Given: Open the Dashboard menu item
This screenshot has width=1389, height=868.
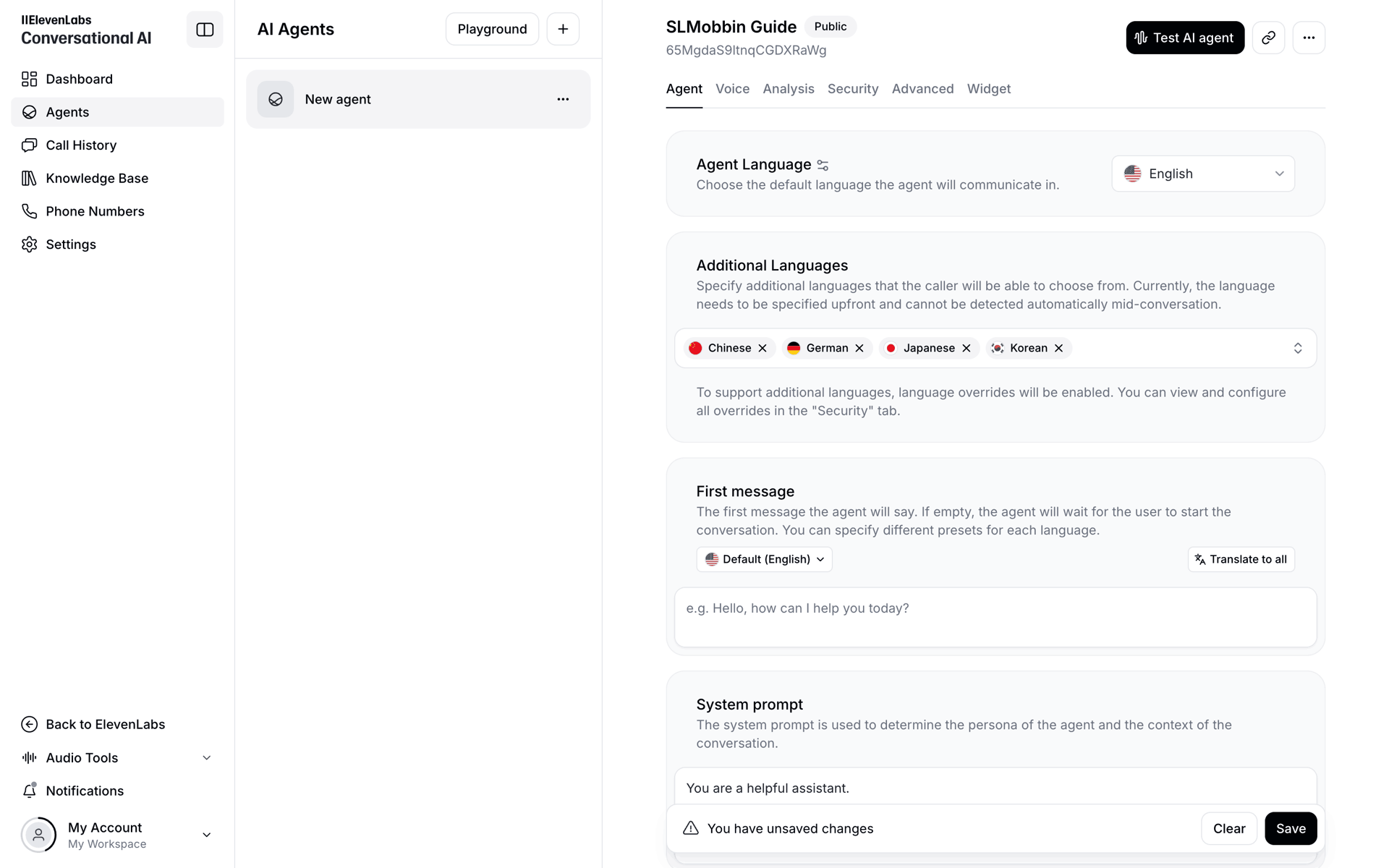Looking at the screenshot, I should [117, 79].
